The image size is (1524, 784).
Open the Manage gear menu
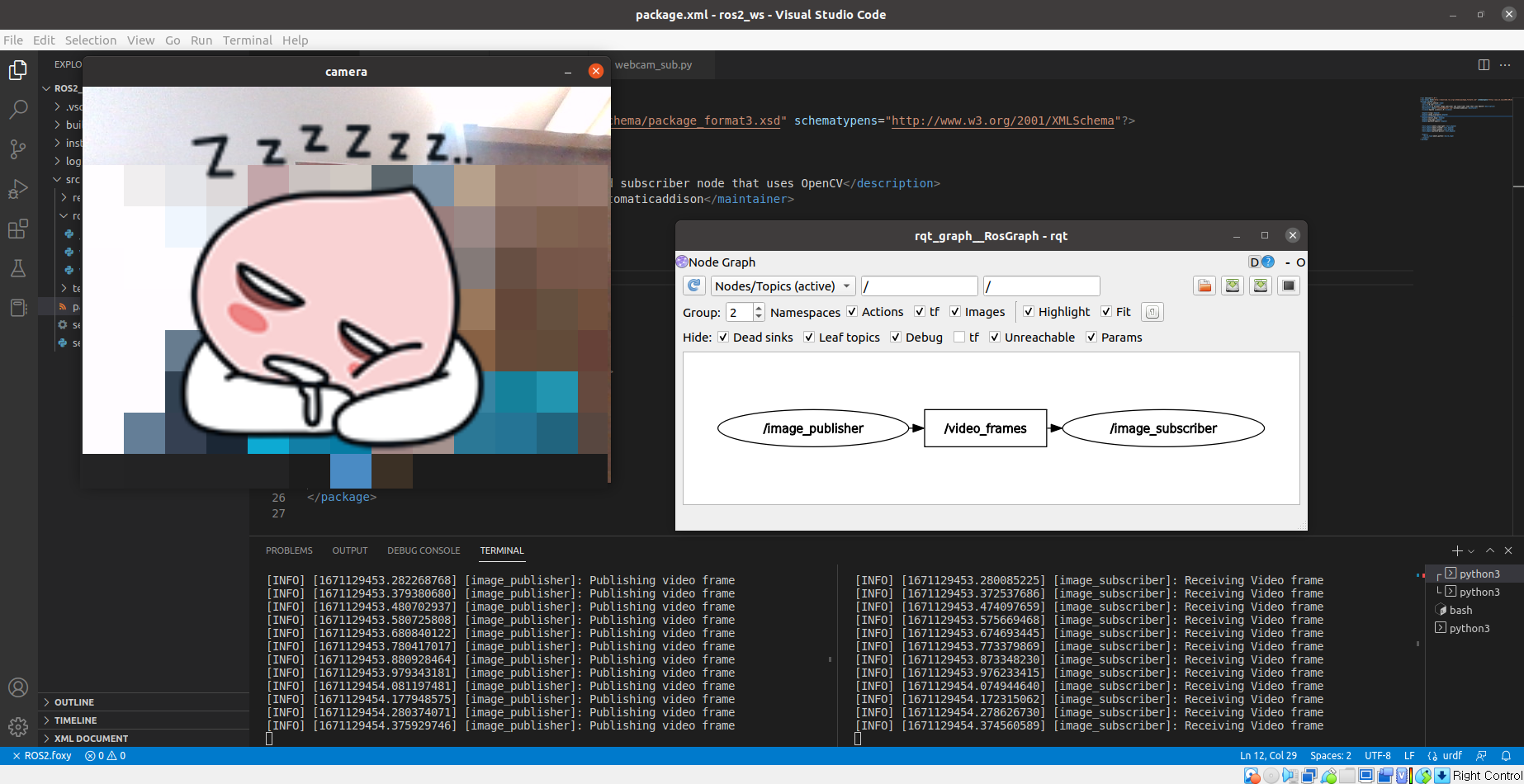coord(18,727)
